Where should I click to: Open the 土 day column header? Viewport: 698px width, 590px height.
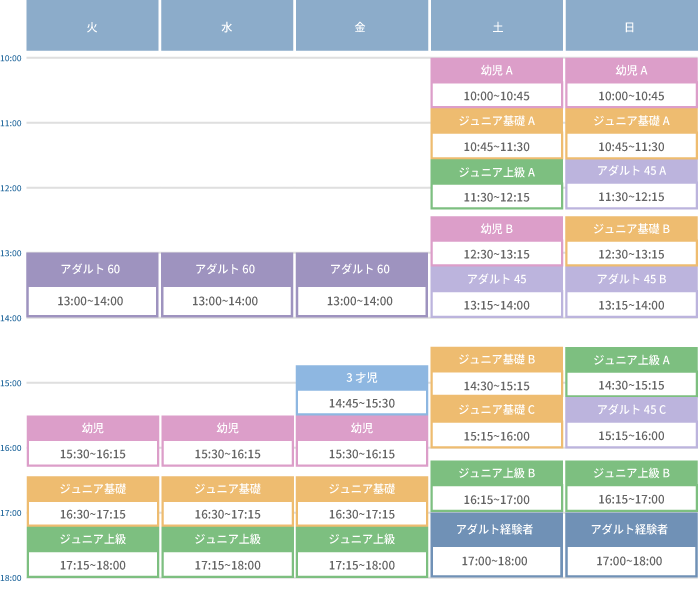(496, 27)
